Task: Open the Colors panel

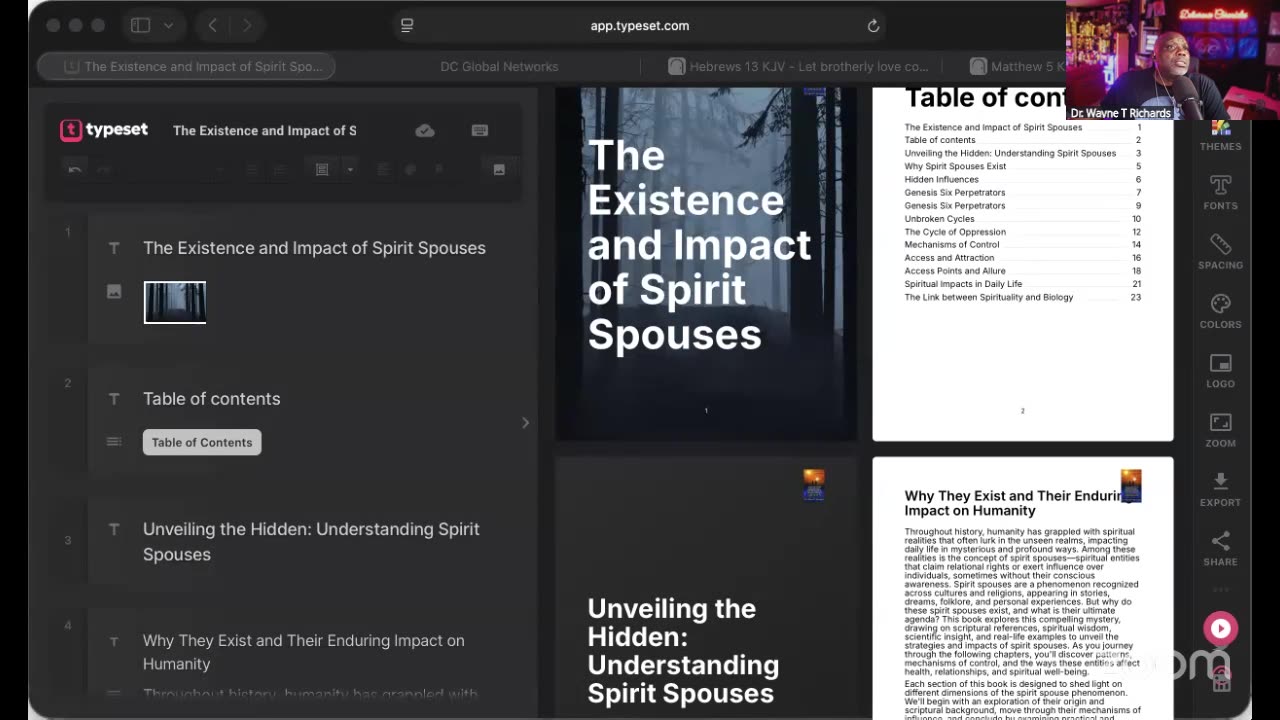Action: pyautogui.click(x=1220, y=311)
